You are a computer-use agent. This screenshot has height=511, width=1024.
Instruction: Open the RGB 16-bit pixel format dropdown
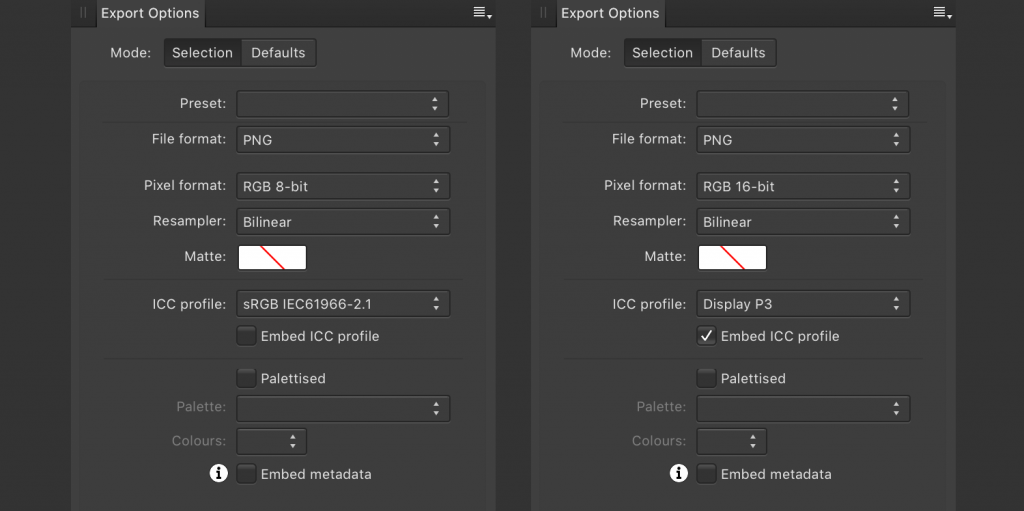click(804, 186)
